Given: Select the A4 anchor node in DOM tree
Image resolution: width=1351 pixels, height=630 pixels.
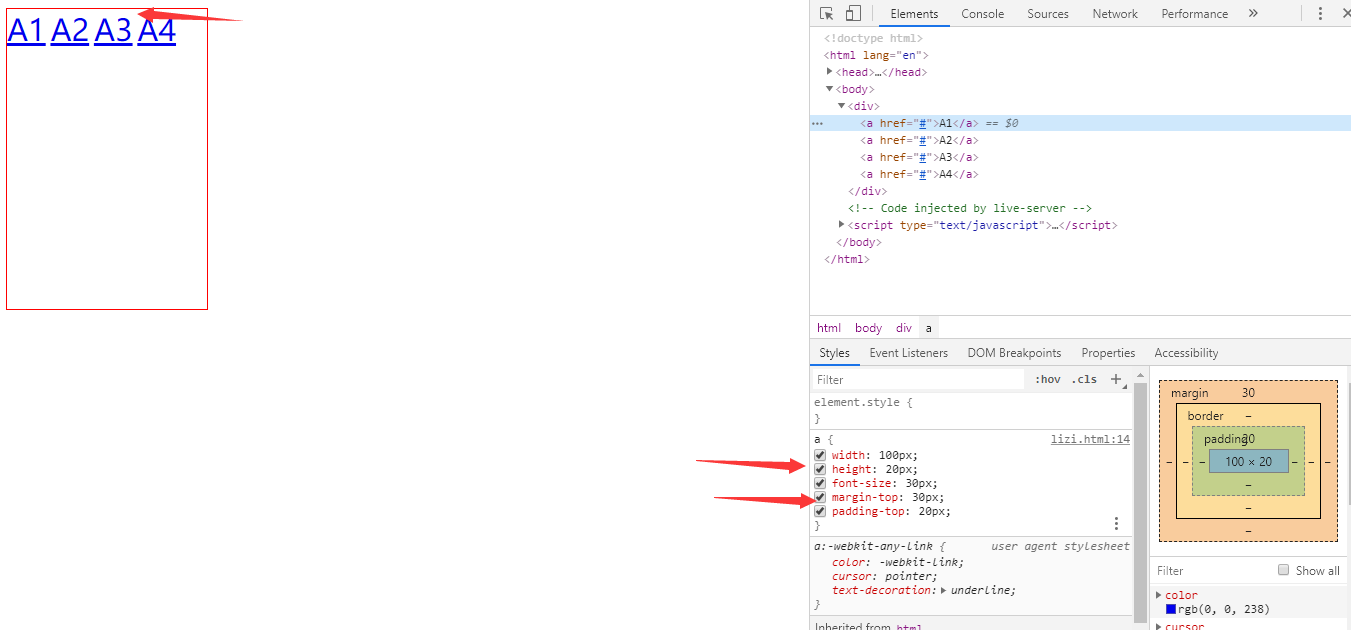Looking at the screenshot, I should click(x=919, y=174).
